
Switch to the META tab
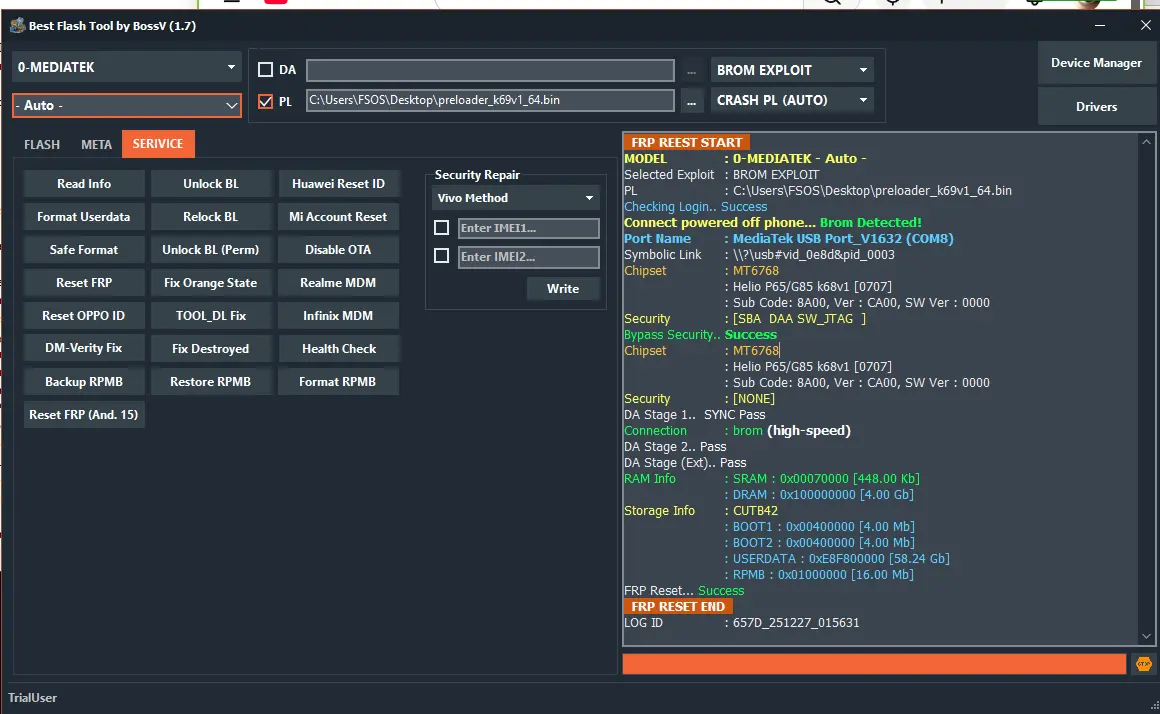click(x=96, y=144)
